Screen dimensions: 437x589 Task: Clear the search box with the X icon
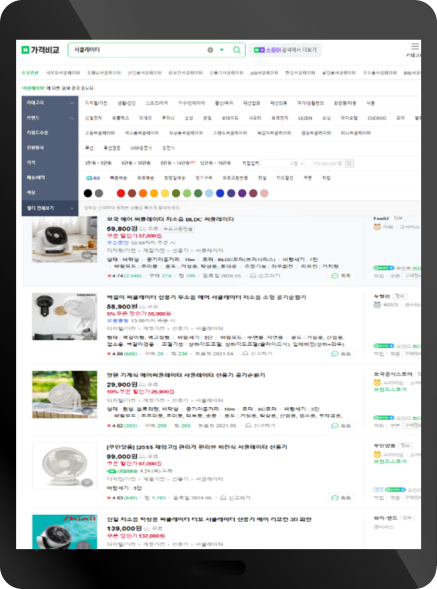coord(210,50)
